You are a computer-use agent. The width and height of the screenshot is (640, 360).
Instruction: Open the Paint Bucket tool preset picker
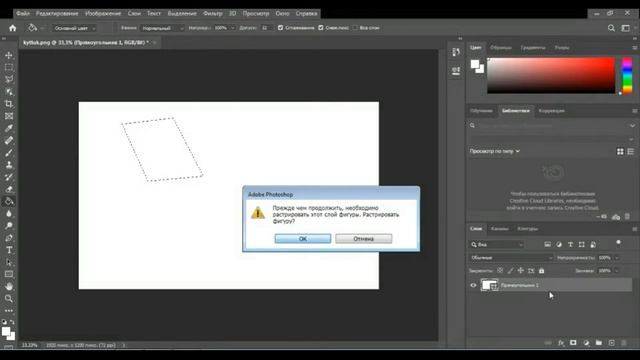(x=35, y=28)
